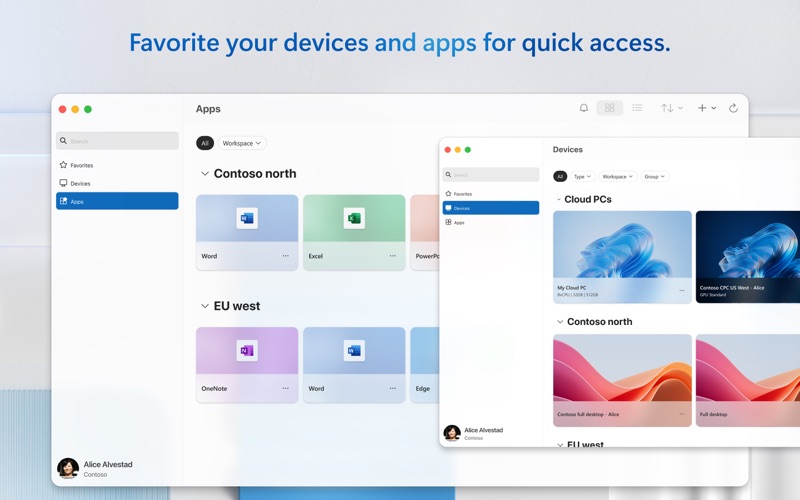
Task: Open Favorites in Apps window sidebar
Action: [x=117, y=165]
